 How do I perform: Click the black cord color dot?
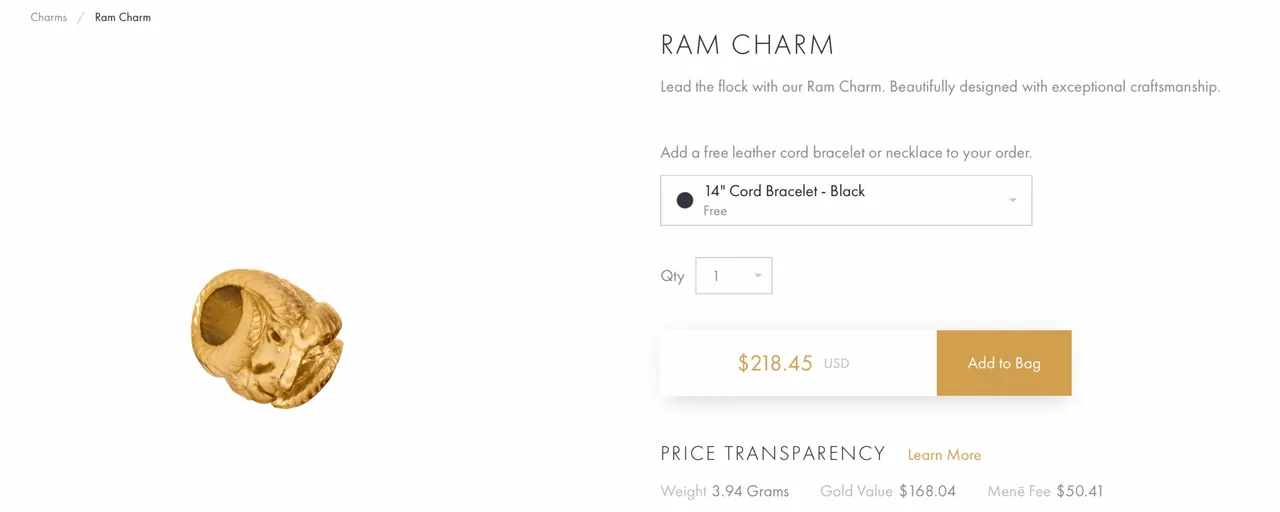click(x=685, y=200)
